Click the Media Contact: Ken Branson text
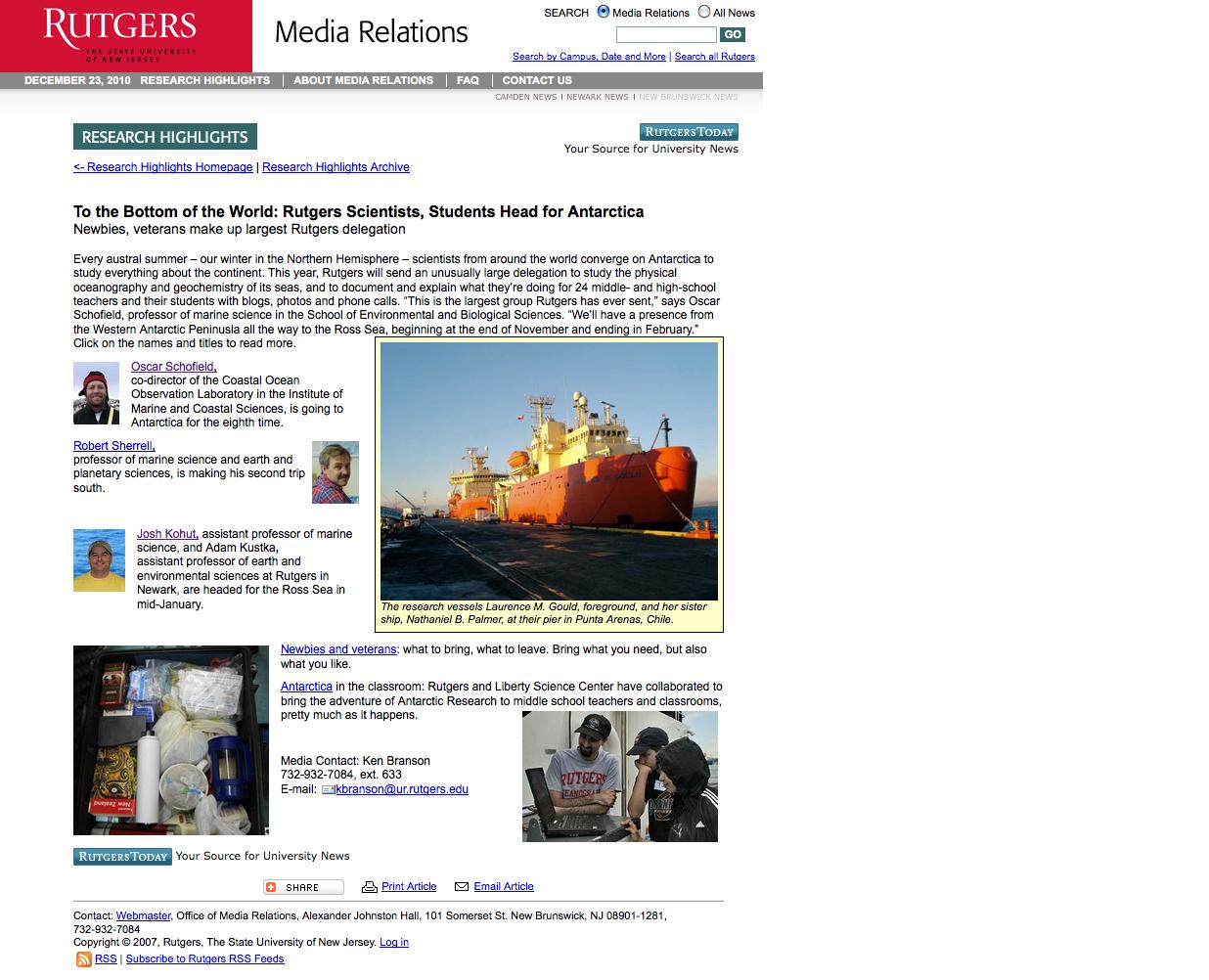The width and height of the screenshot is (1209, 980). 355,761
